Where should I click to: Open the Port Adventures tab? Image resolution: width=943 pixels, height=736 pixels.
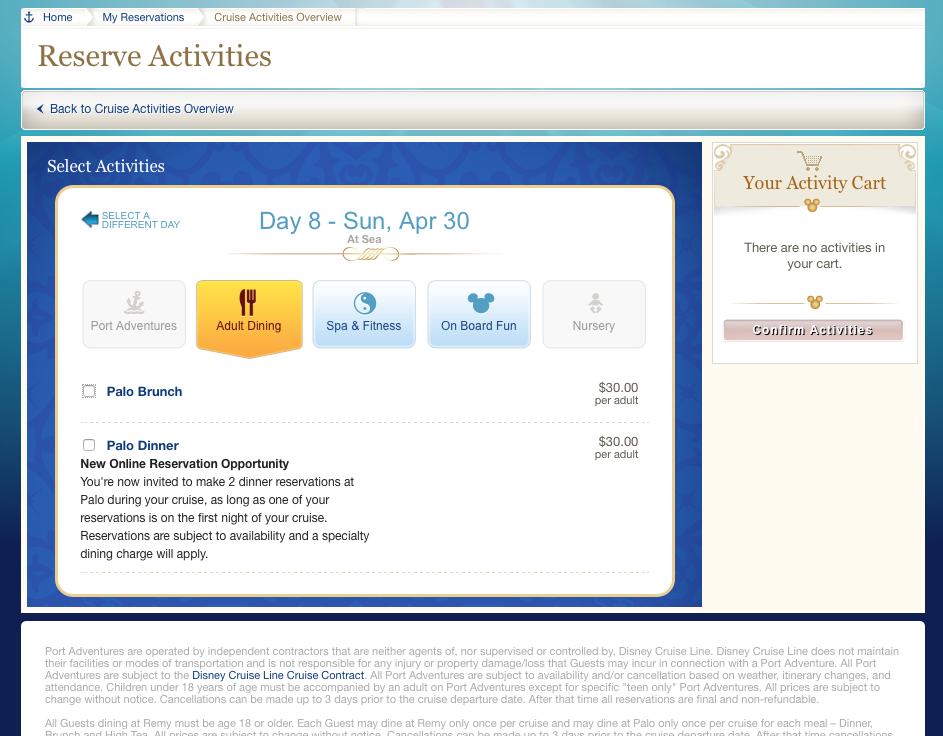click(x=134, y=314)
